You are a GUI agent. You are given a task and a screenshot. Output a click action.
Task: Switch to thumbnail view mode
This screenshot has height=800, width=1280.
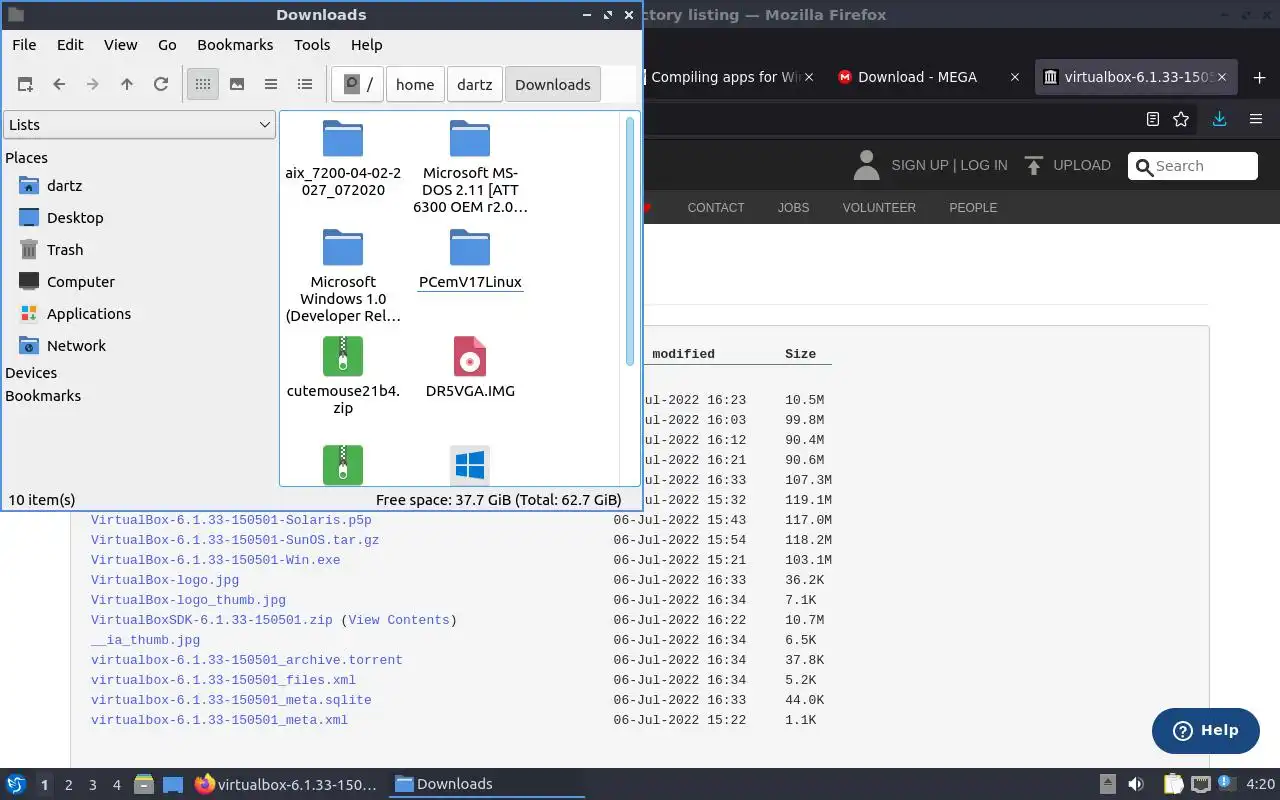237,85
